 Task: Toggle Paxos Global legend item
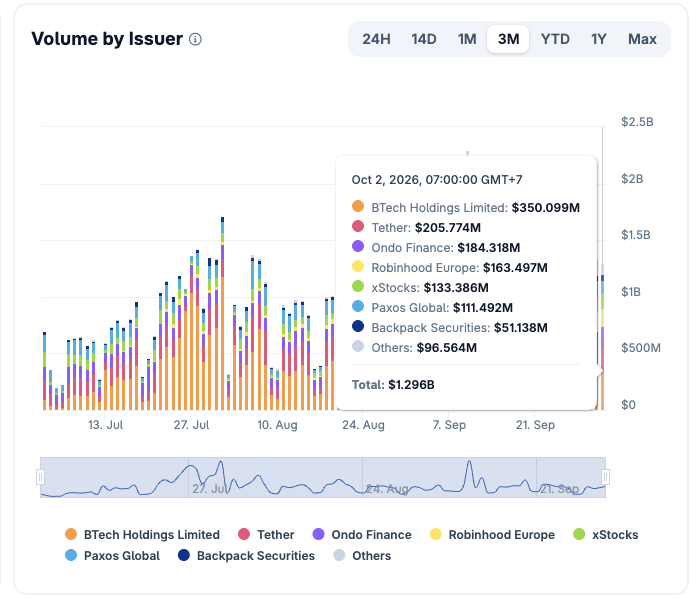[112, 556]
